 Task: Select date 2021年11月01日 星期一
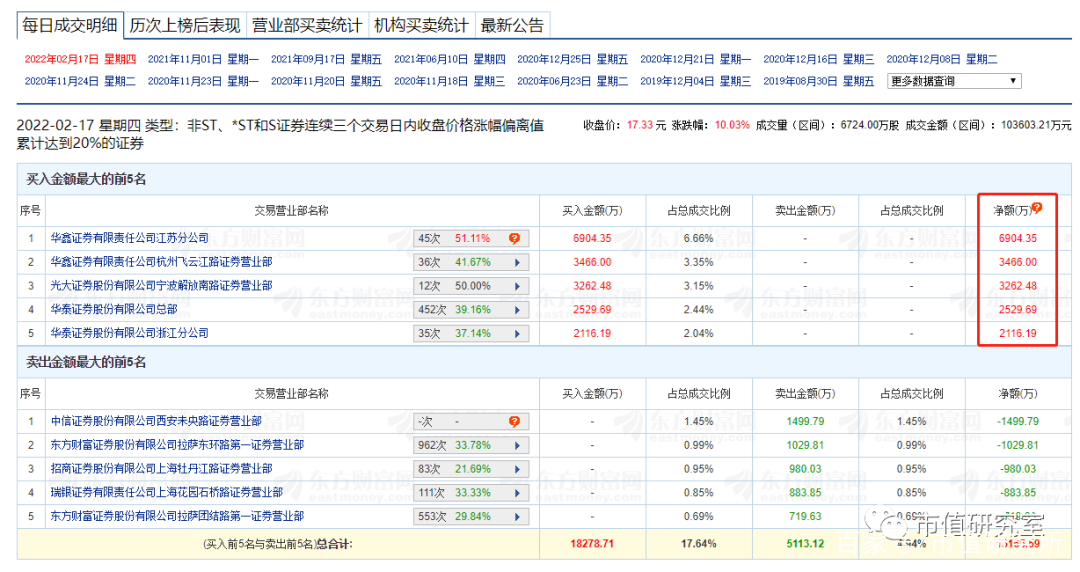pyautogui.click(x=203, y=59)
